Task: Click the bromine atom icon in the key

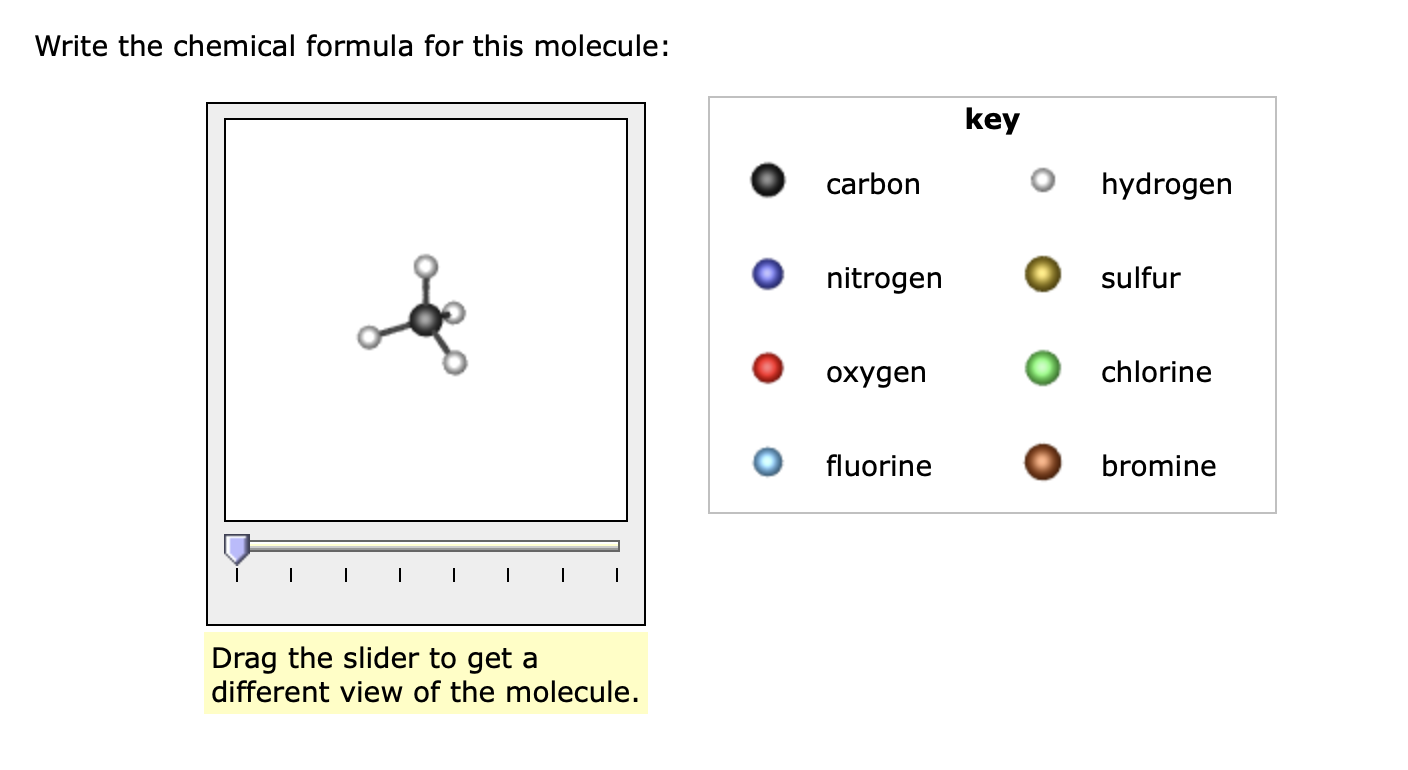Action: (1042, 464)
